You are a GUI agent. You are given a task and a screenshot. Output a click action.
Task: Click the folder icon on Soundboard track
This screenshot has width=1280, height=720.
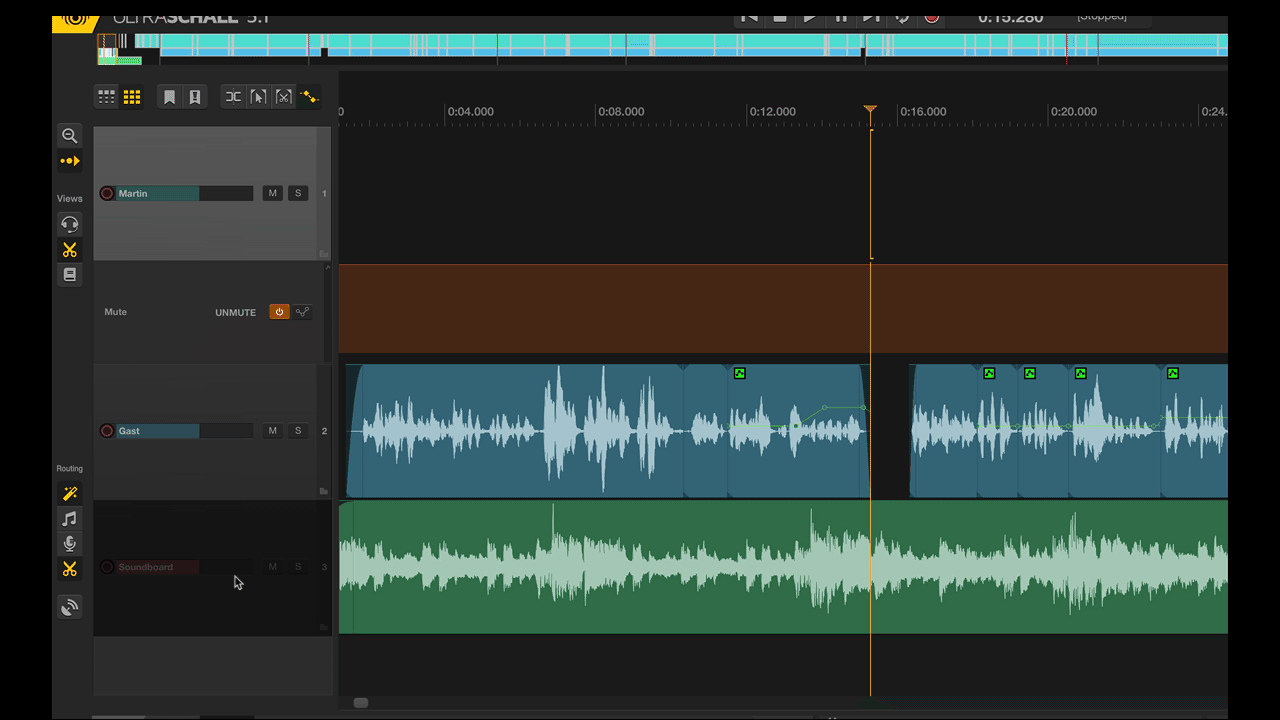pos(324,627)
